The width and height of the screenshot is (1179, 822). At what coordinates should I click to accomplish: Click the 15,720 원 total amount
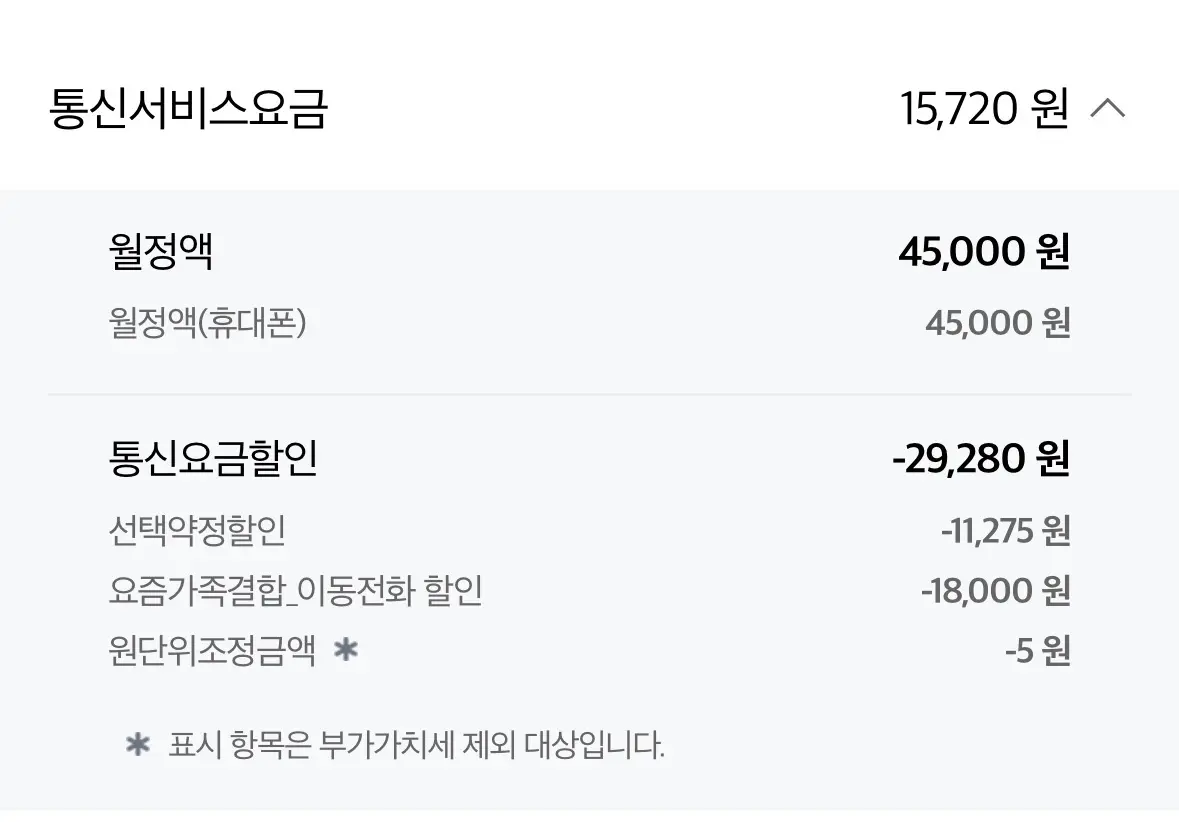point(984,109)
